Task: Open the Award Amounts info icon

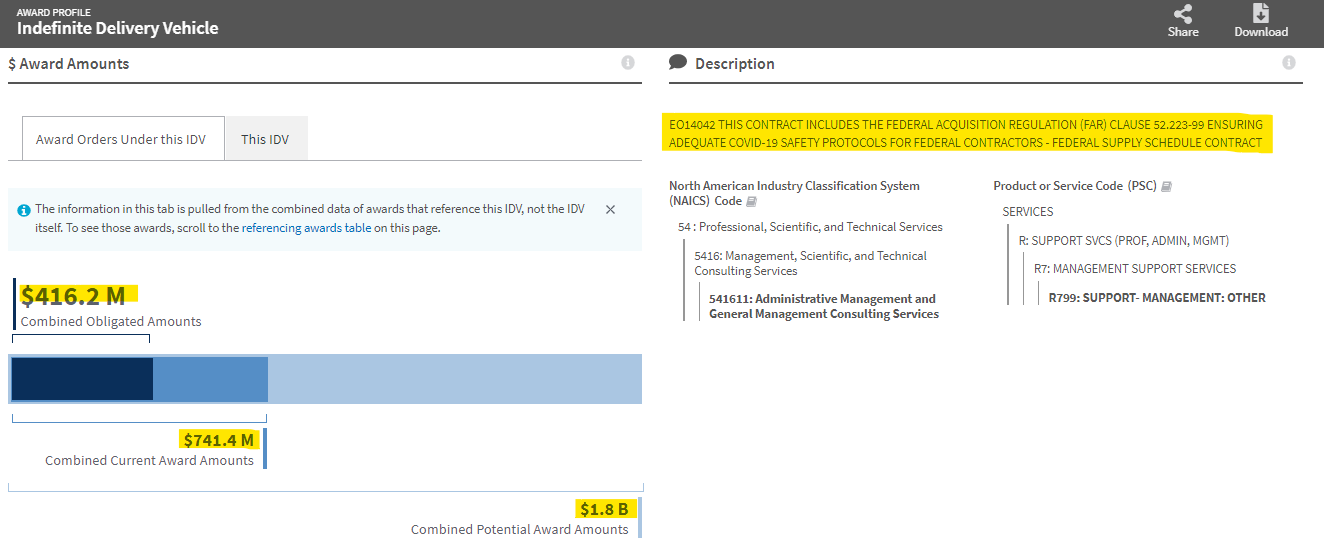Action: coord(628,63)
